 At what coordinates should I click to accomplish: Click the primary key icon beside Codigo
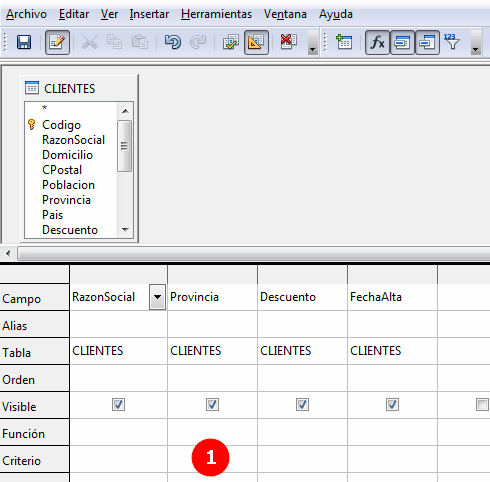(x=32, y=125)
